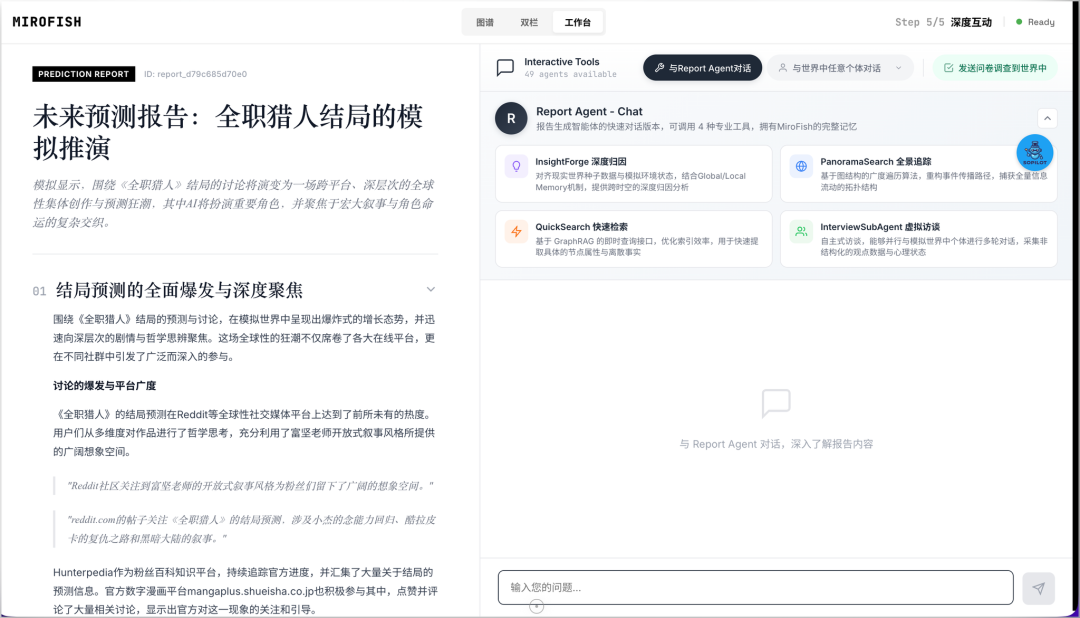
Task: Click the send message paper plane icon
Action: point(1038,588)
